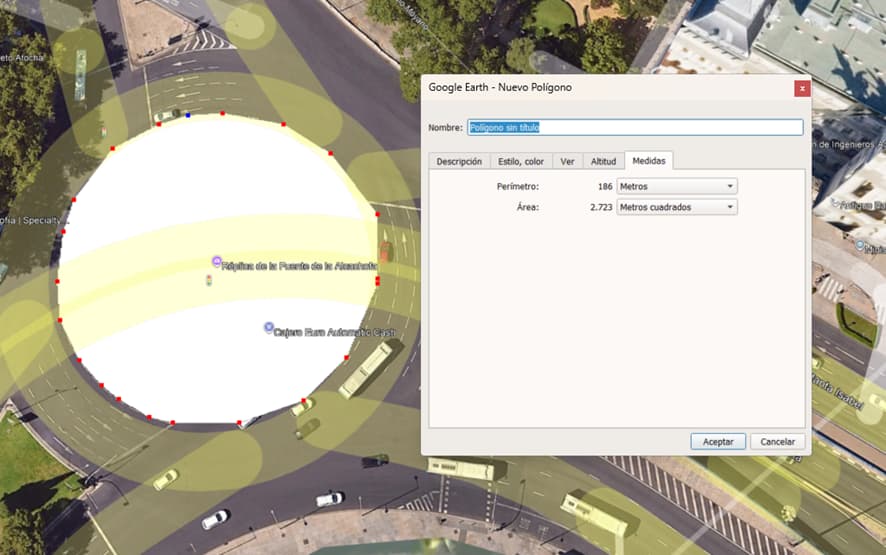Screen dimensions: 886x555
Task: Select the Medidas tab
Action: pyautogui.click(x=648, y=161)
